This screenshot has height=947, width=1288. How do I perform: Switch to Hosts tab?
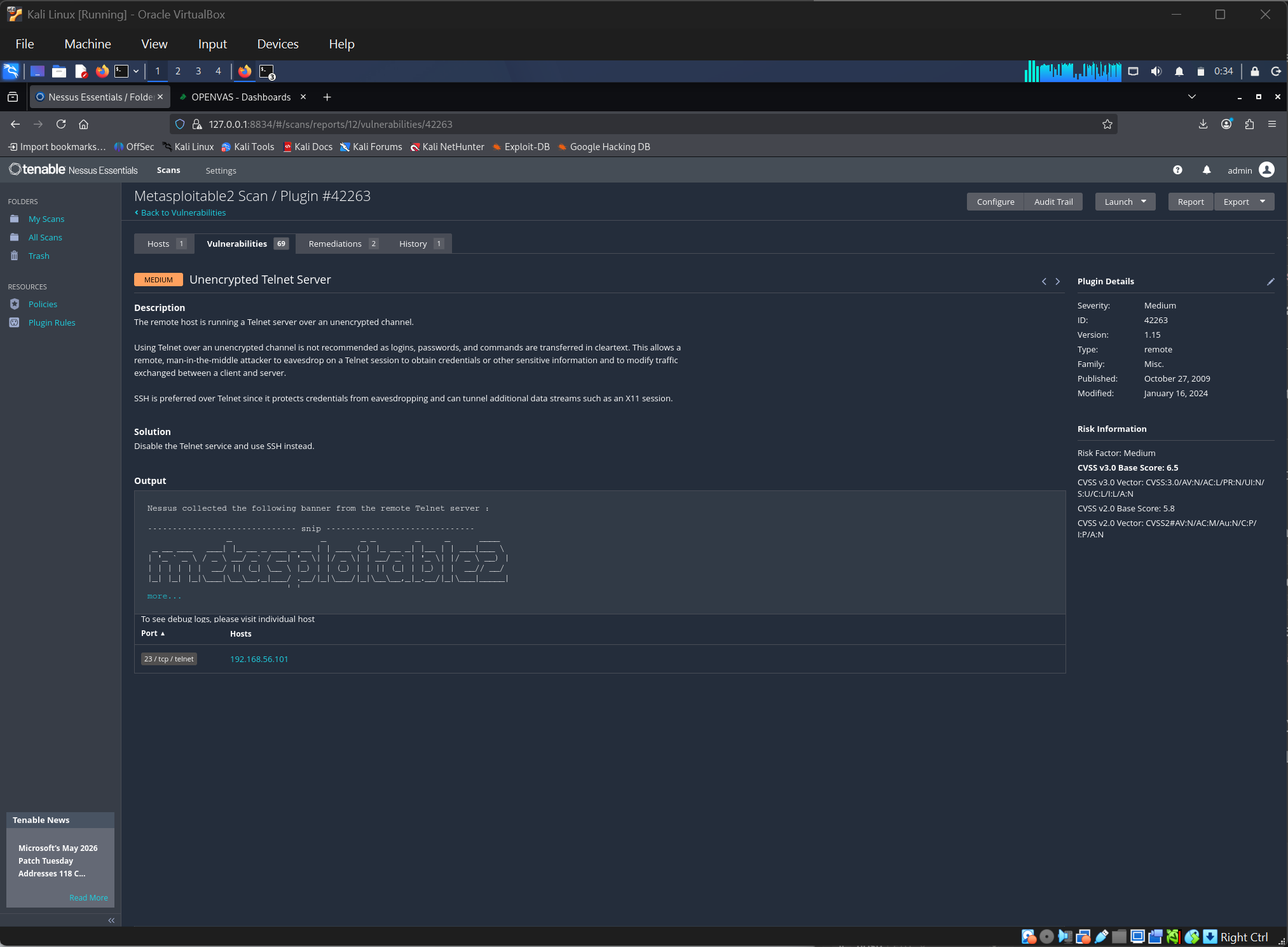coord(165,244)
